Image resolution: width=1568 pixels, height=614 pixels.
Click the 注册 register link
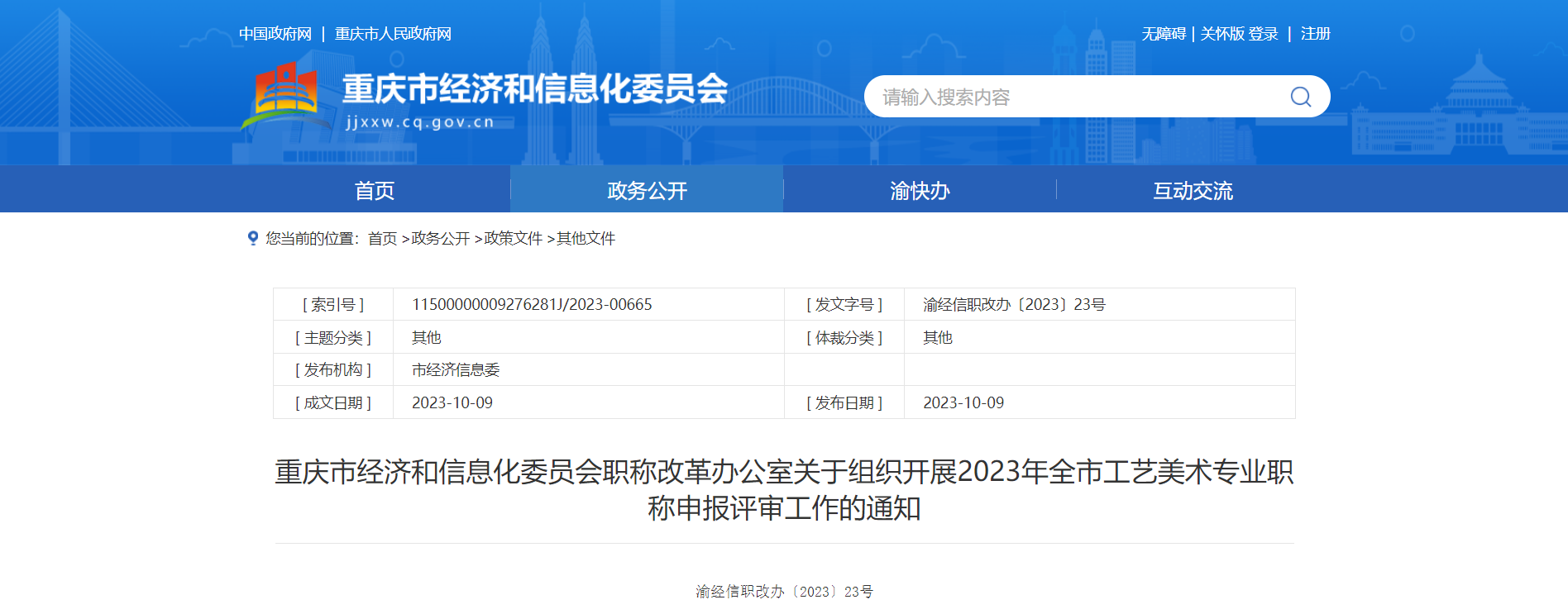pyautogui.click(x=1315, y=34)
